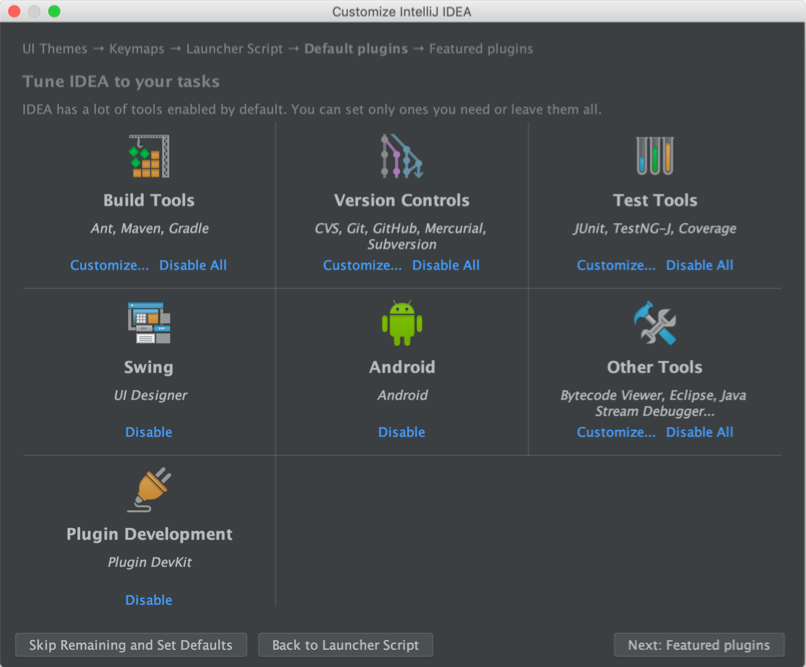
Task: Disable all Version Controls plugins
Action: [x=446, y=265]
